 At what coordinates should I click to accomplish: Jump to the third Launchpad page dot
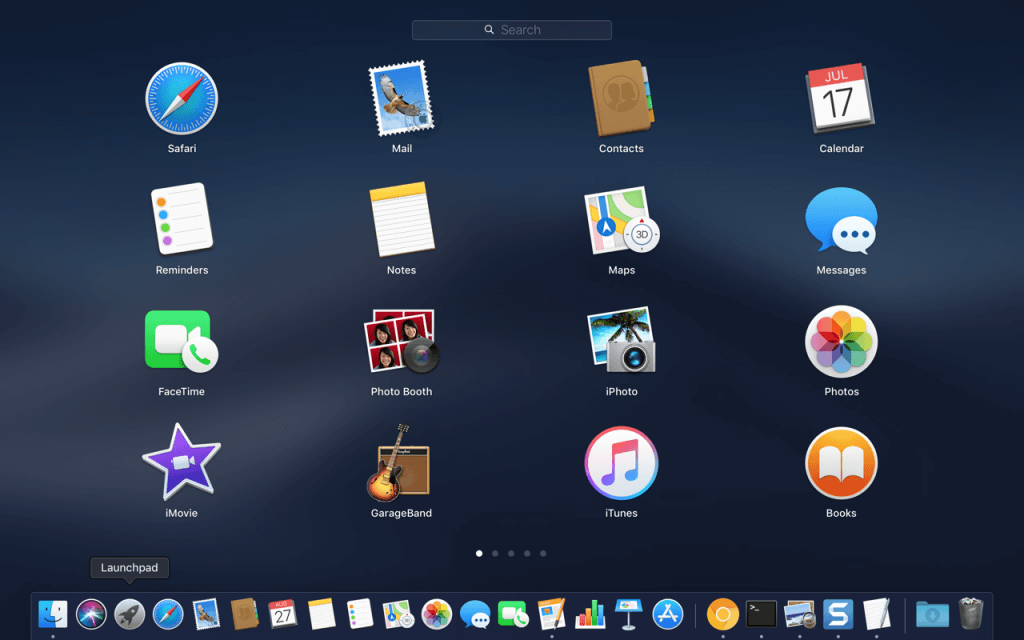511,553
